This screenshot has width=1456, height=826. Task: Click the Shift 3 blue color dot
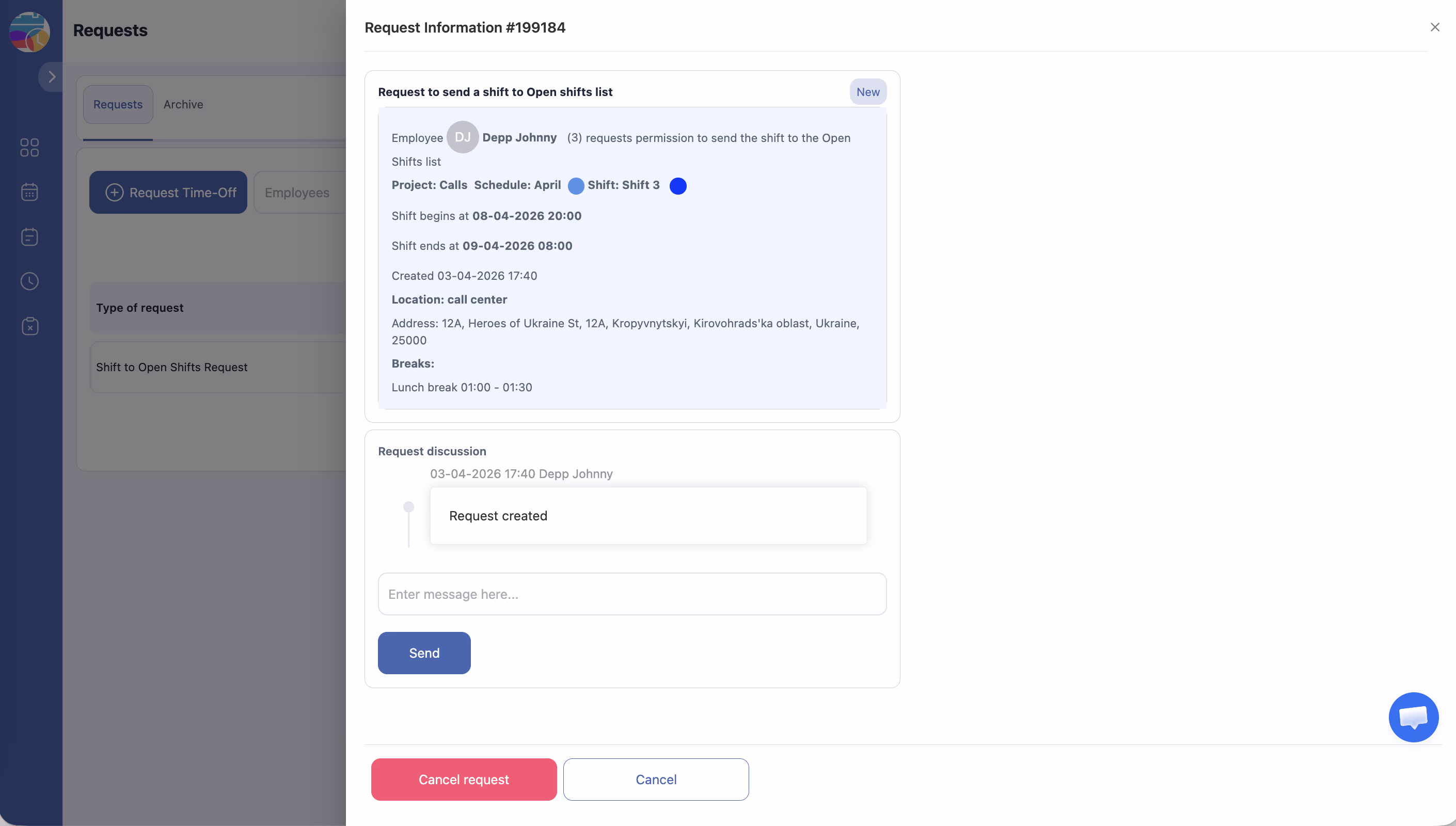[678, 186]
